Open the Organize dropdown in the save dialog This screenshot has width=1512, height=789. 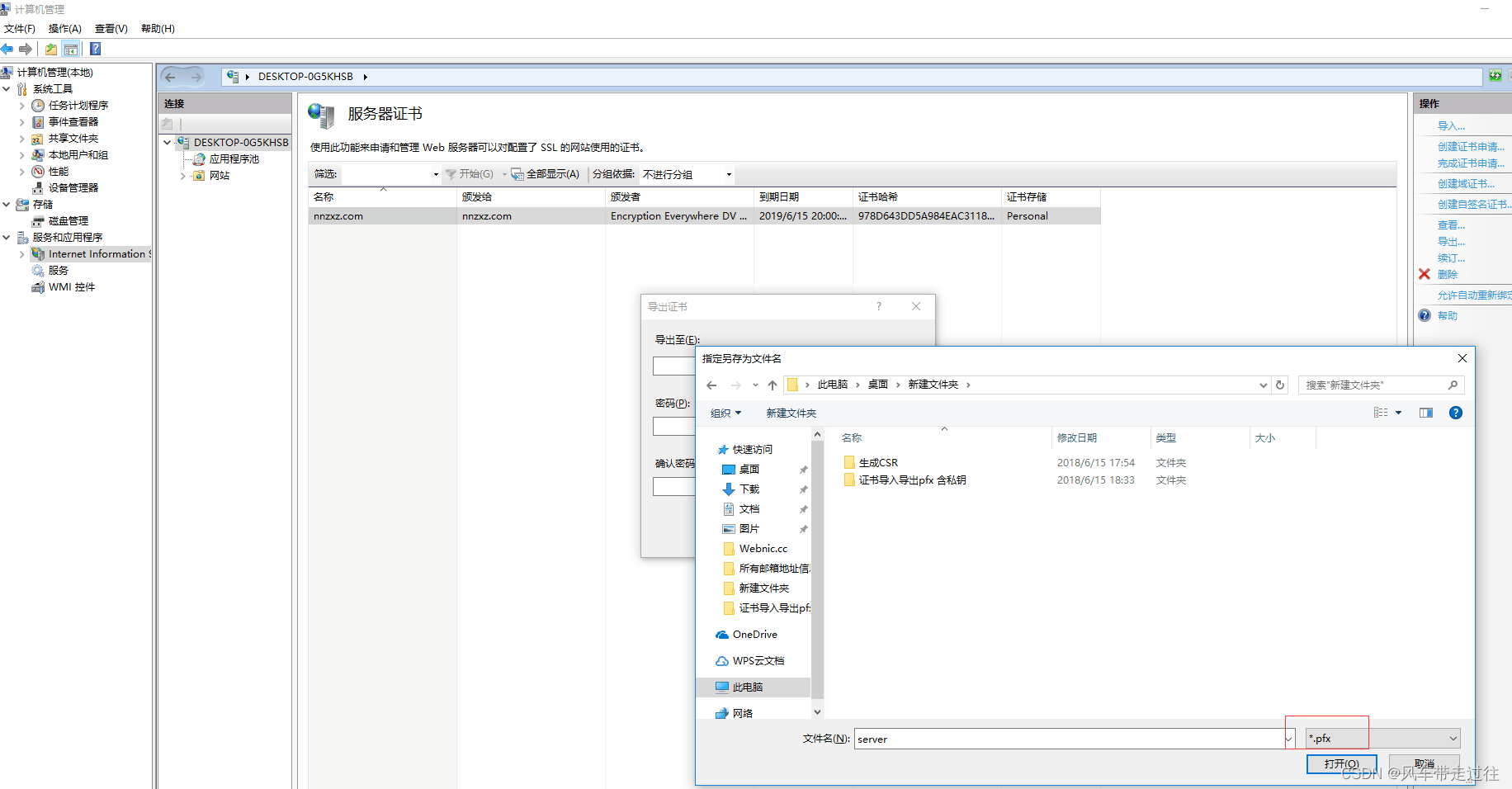tap(725, 413)
